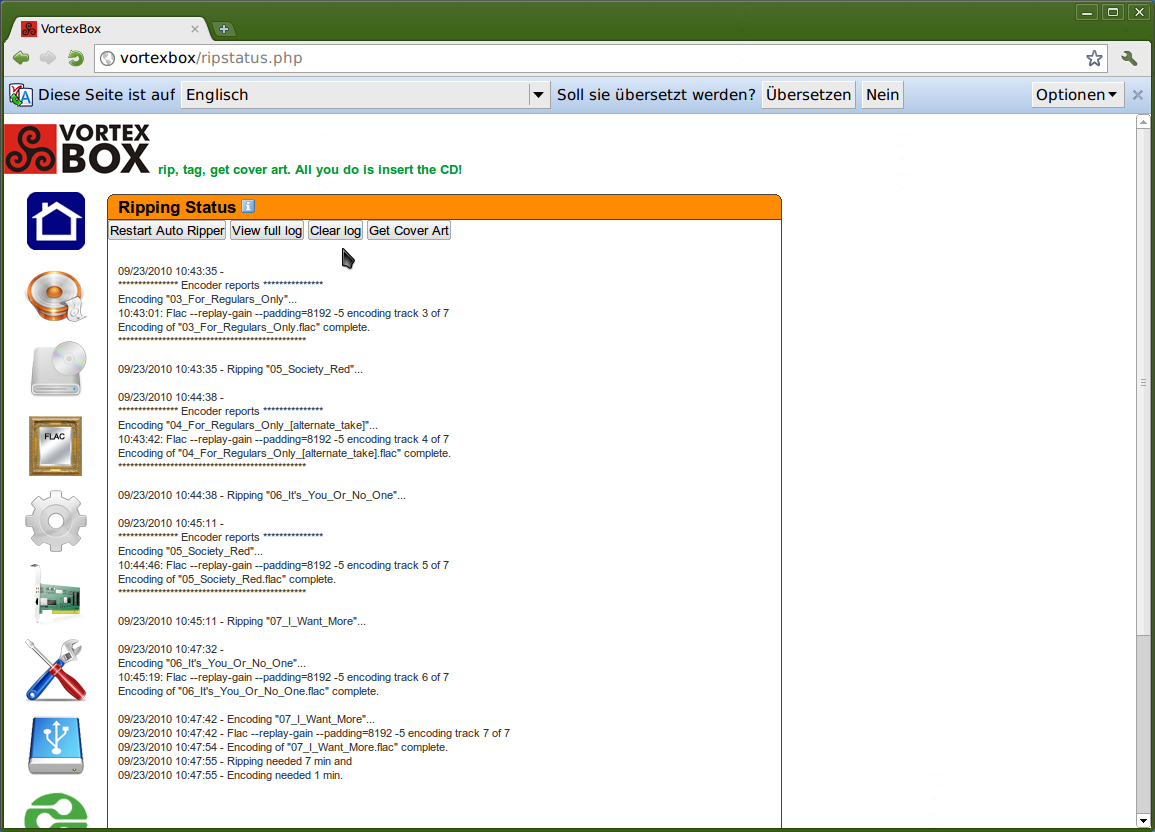Screen dimensions: 1155x832
Task: Open the framed FLAC icon
Action: coord(56,446)
